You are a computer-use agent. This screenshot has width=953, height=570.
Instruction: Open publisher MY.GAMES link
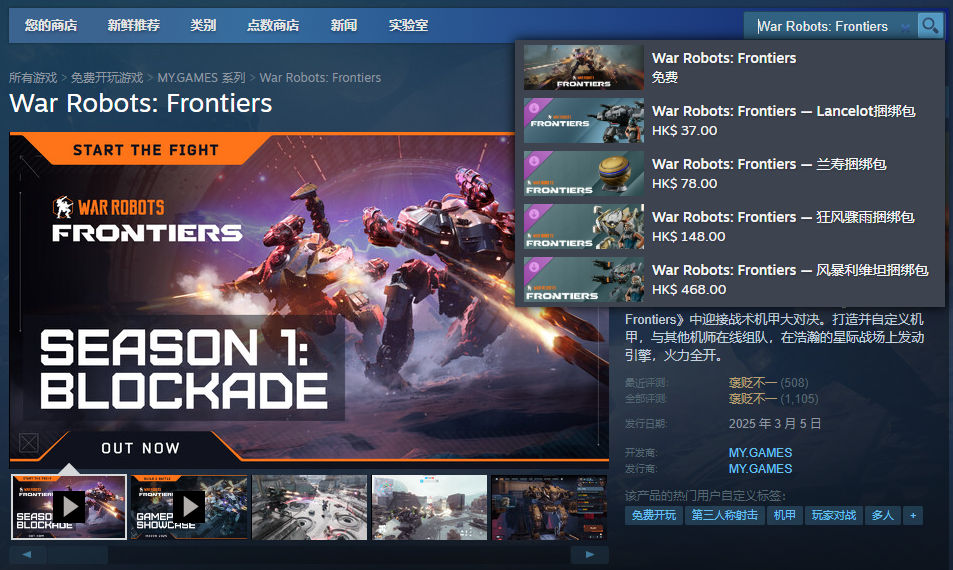coord(760,469)
